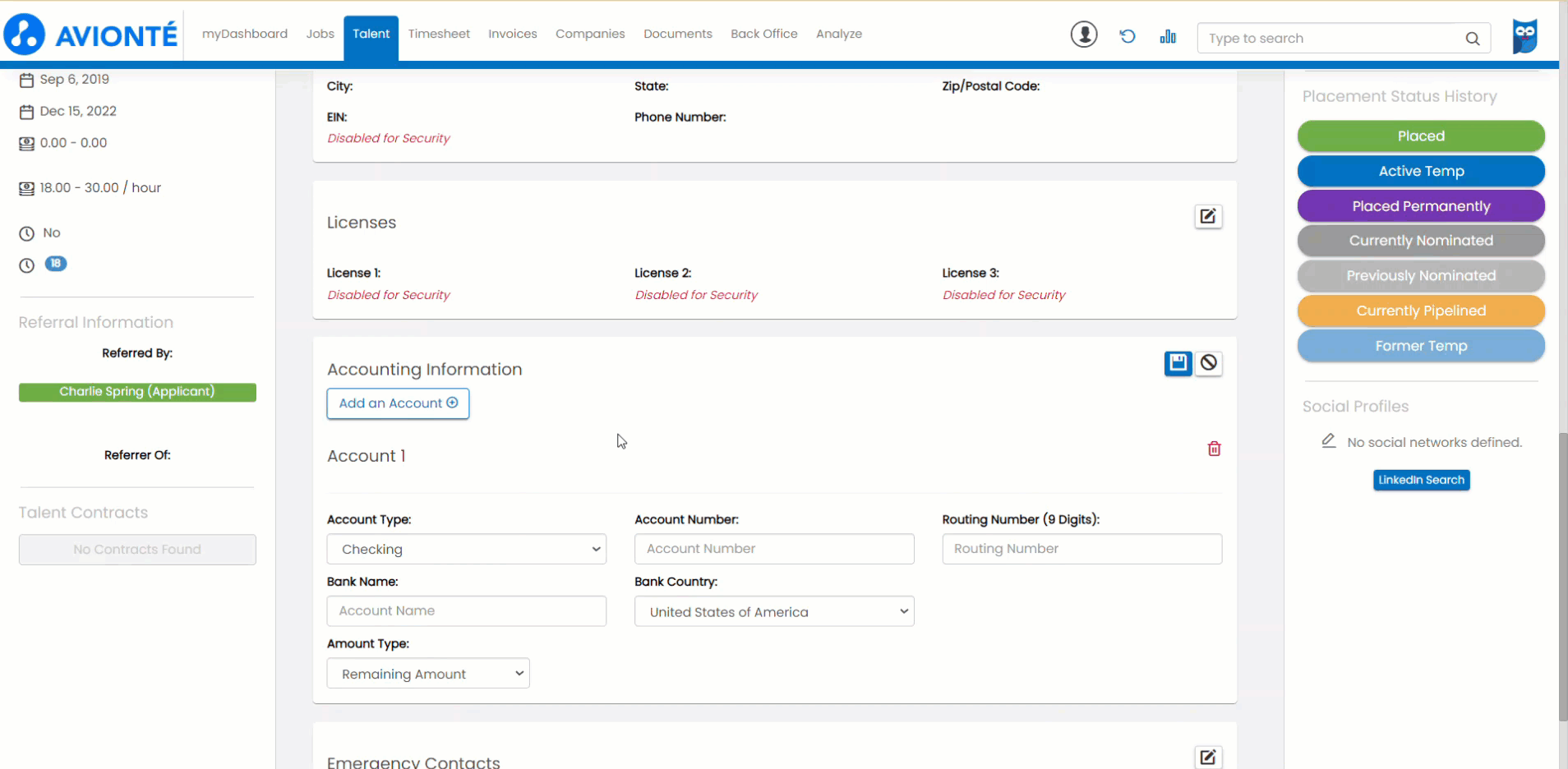1568x769 pixels.
Task: Click calendar icon beside Sep 6, 2019
Action: 26,80
